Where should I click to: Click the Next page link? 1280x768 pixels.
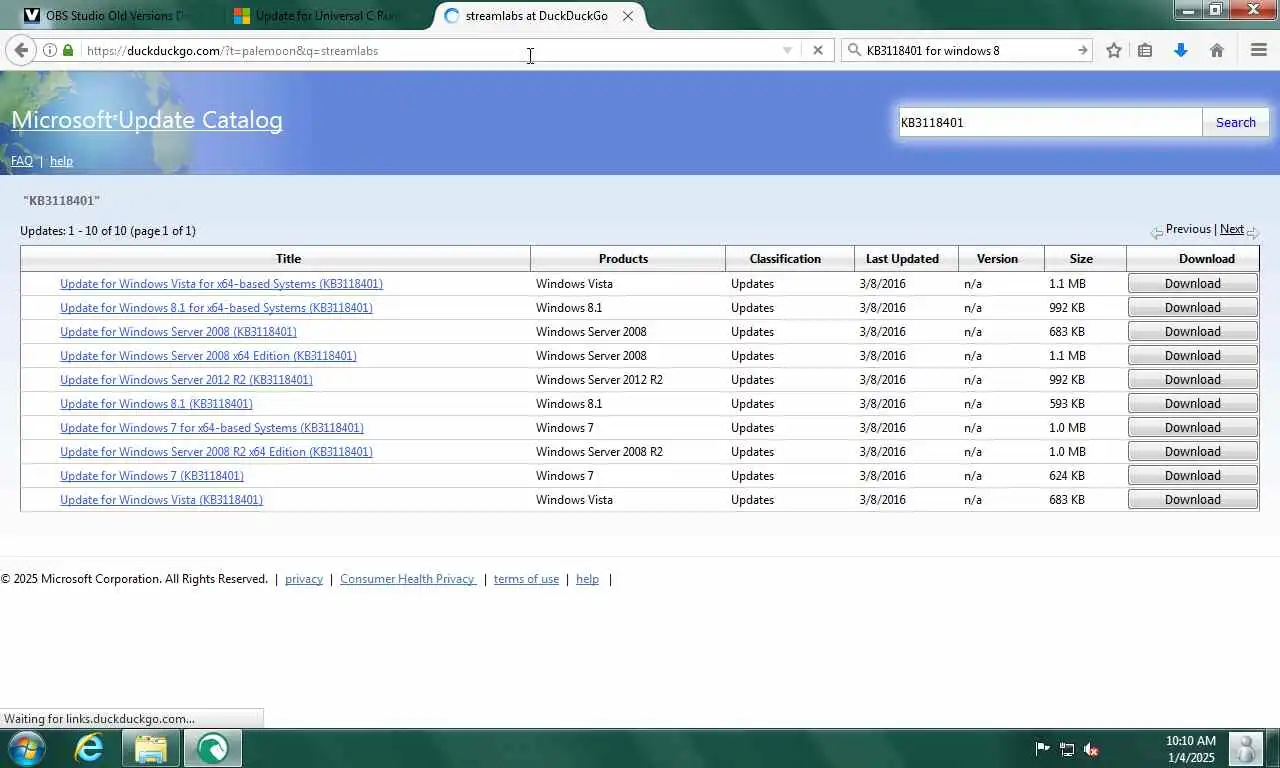(x=1232, y=229)
